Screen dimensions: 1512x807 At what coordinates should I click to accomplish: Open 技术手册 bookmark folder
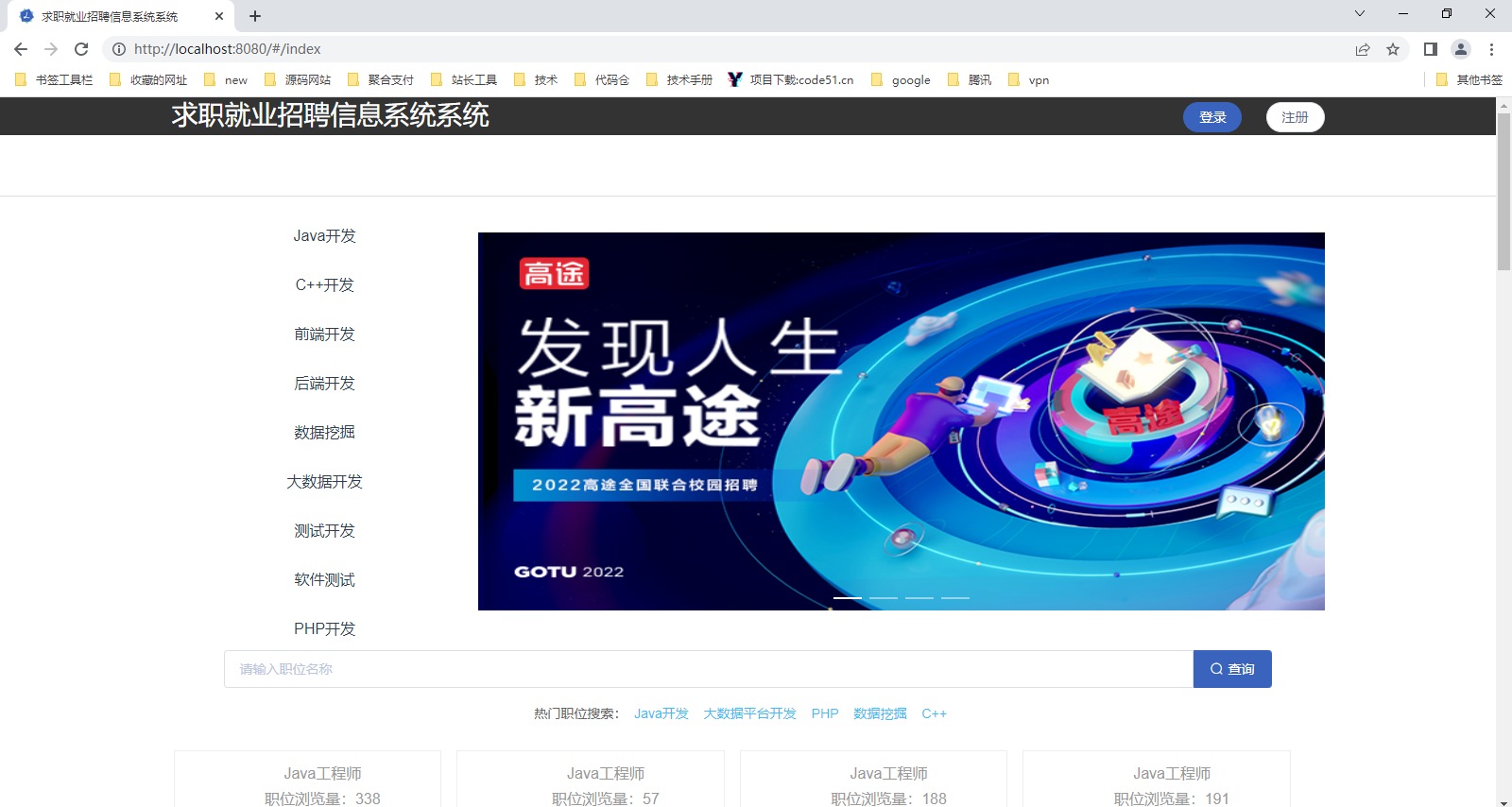click(x=679, y=80)
